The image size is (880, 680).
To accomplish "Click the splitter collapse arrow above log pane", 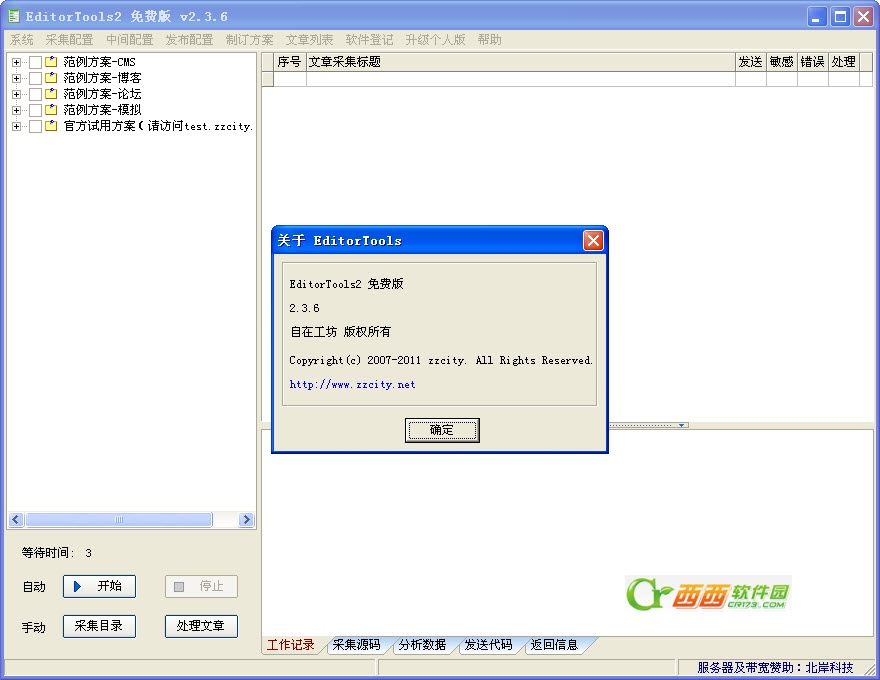I will point(681,425).
